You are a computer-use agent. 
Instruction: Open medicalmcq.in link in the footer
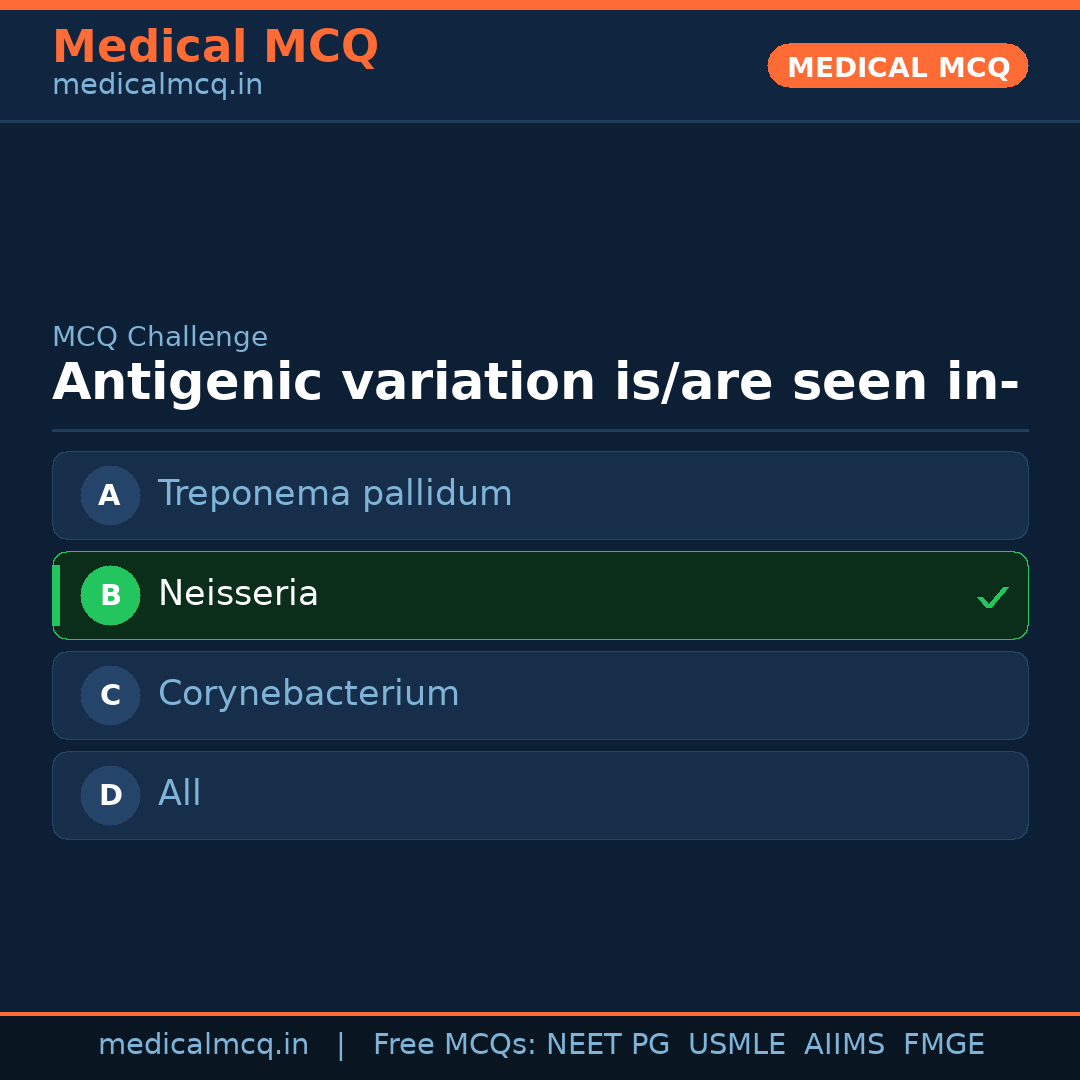203,1045
